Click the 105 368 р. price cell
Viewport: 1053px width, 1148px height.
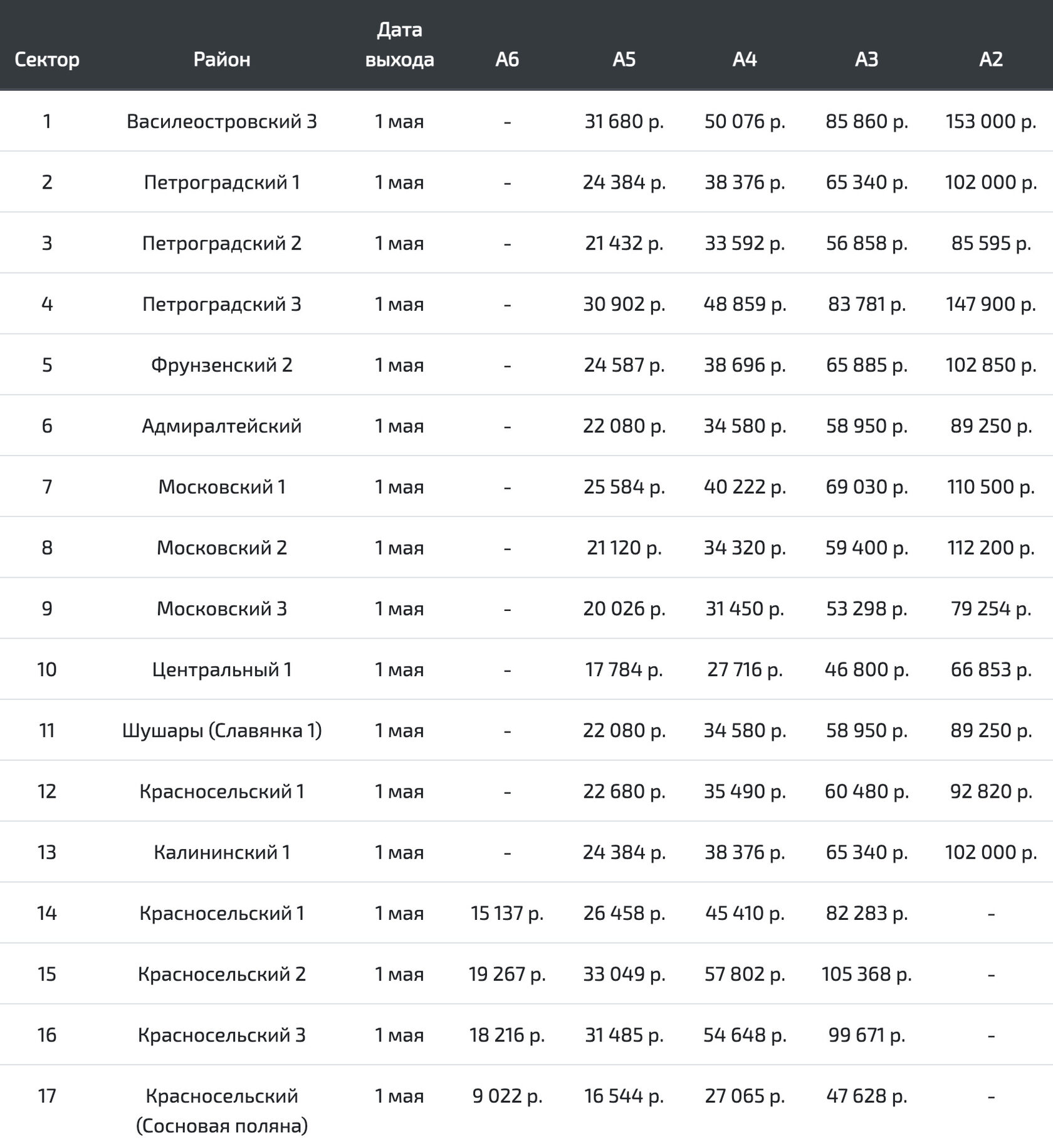tap(867, 974)
